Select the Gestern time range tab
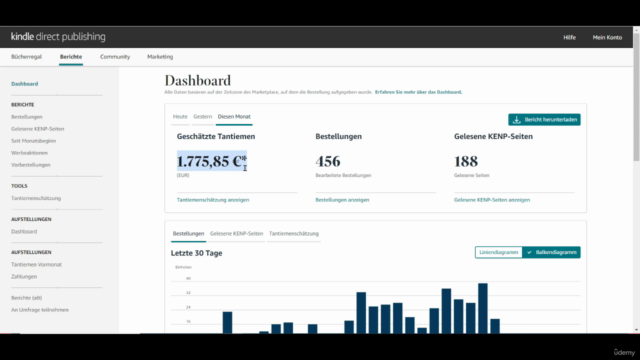 (x=202, y=117)
